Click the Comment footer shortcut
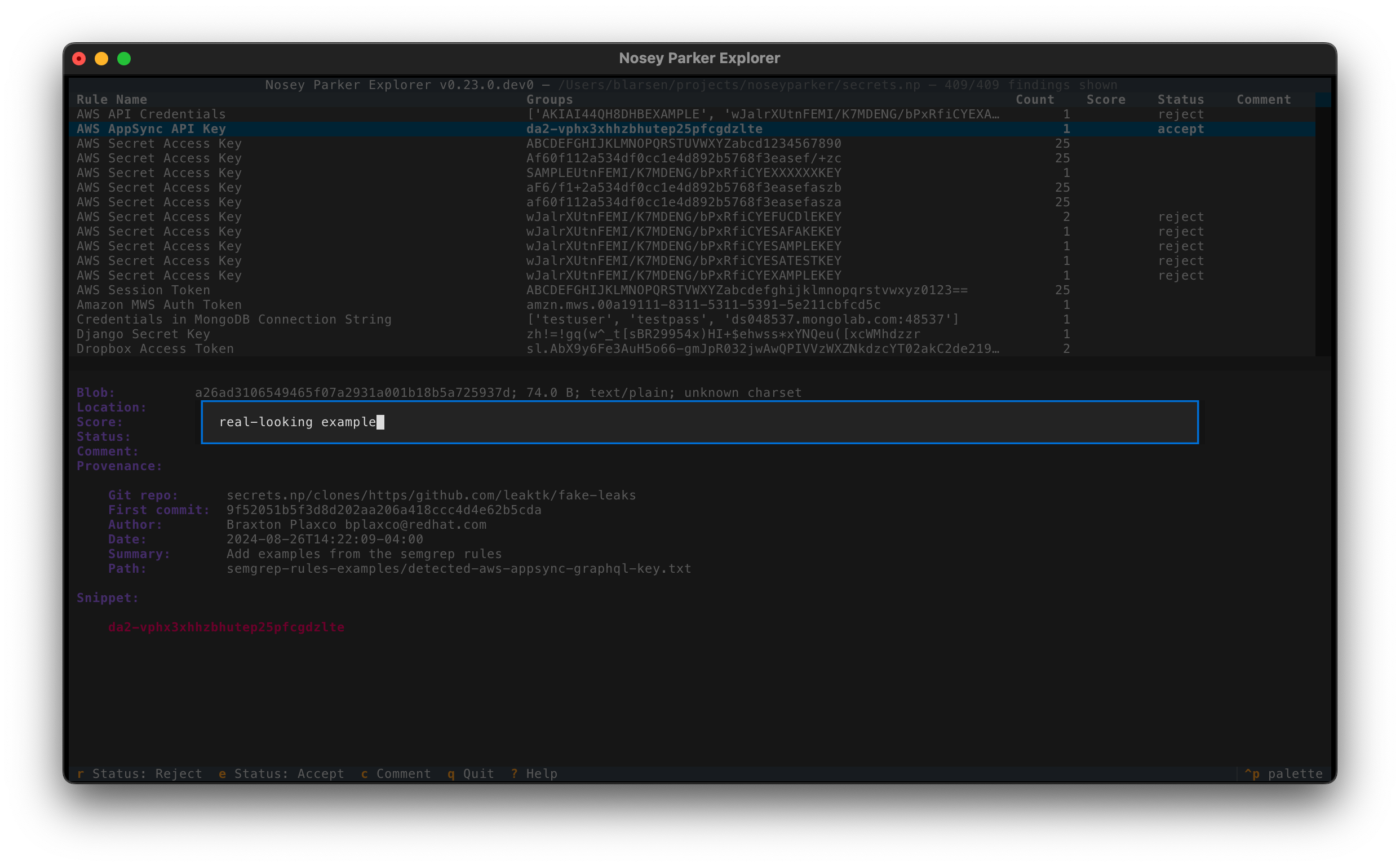 [x=396, y=773]
